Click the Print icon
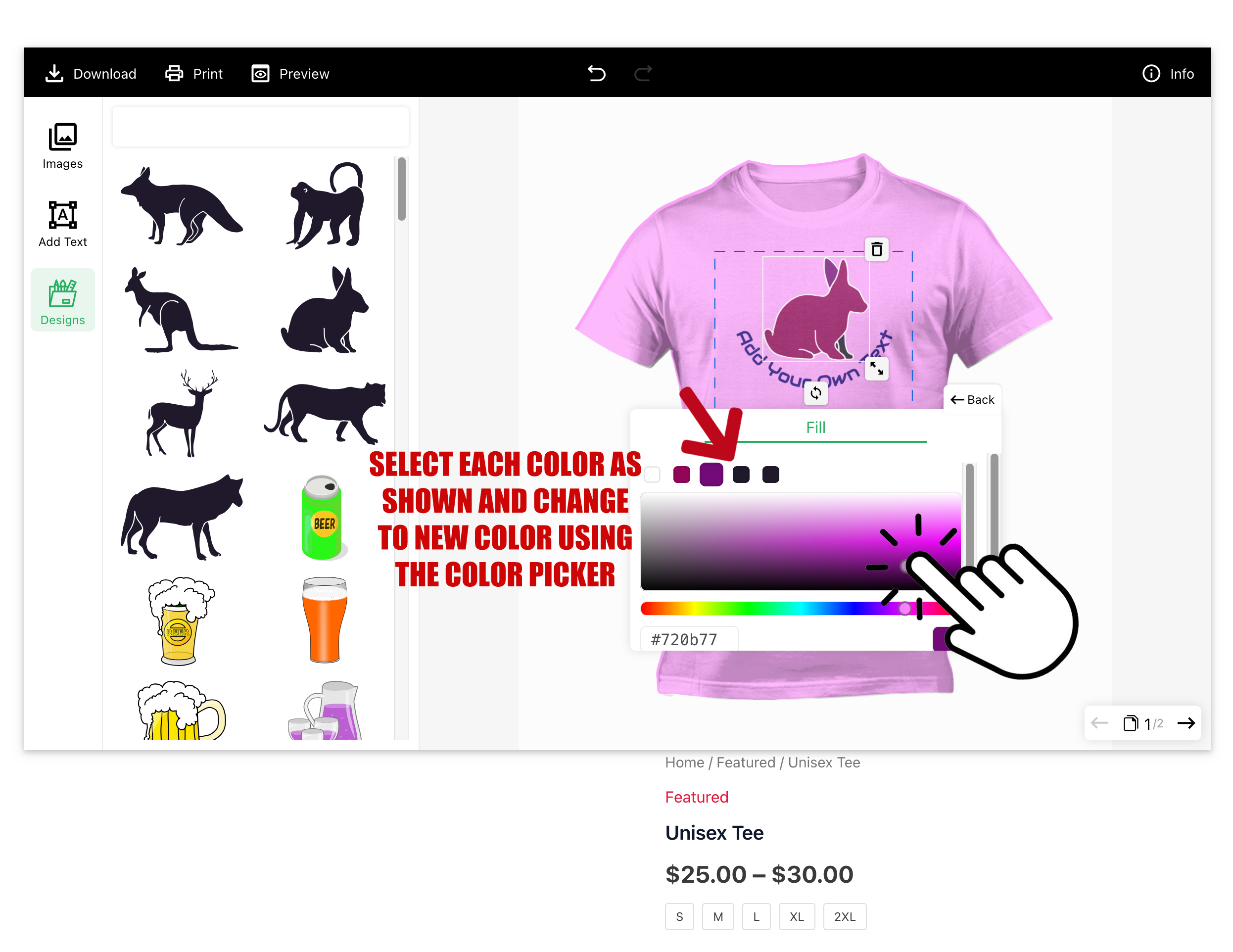This screenshot has width=1233, height=952. pyautogui.click(x=174, y=73)
